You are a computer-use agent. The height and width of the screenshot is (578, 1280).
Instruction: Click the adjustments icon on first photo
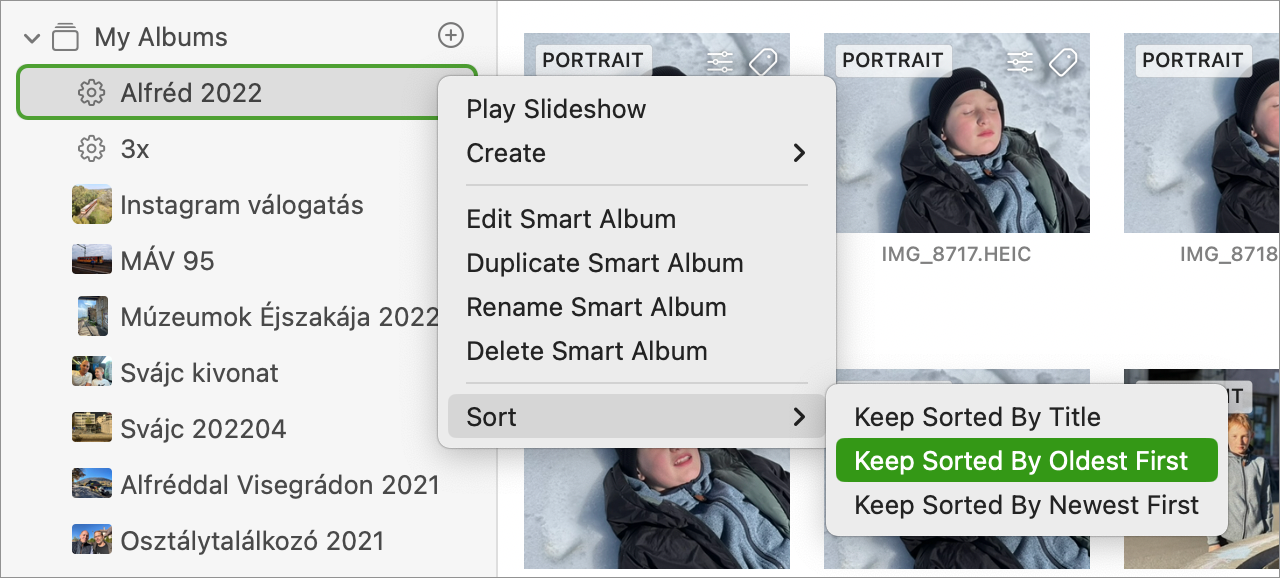(720, 62)
